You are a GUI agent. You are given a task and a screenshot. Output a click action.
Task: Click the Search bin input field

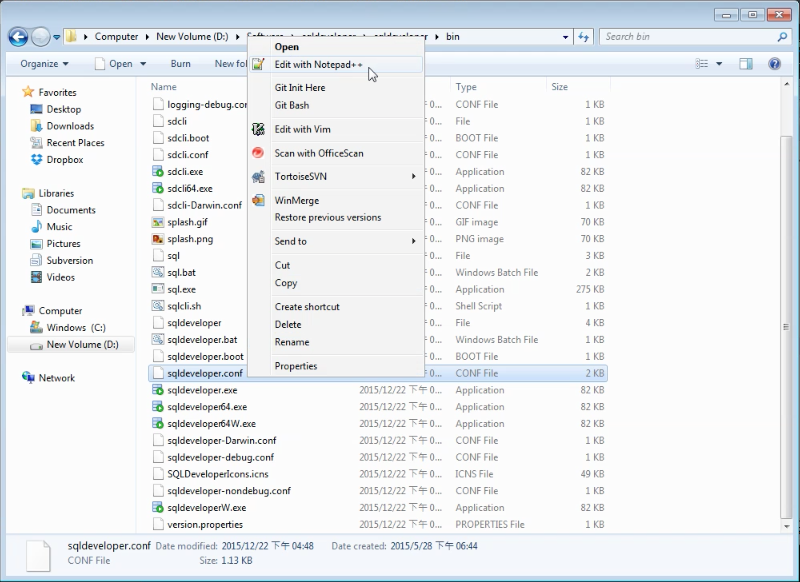[688, 37]
